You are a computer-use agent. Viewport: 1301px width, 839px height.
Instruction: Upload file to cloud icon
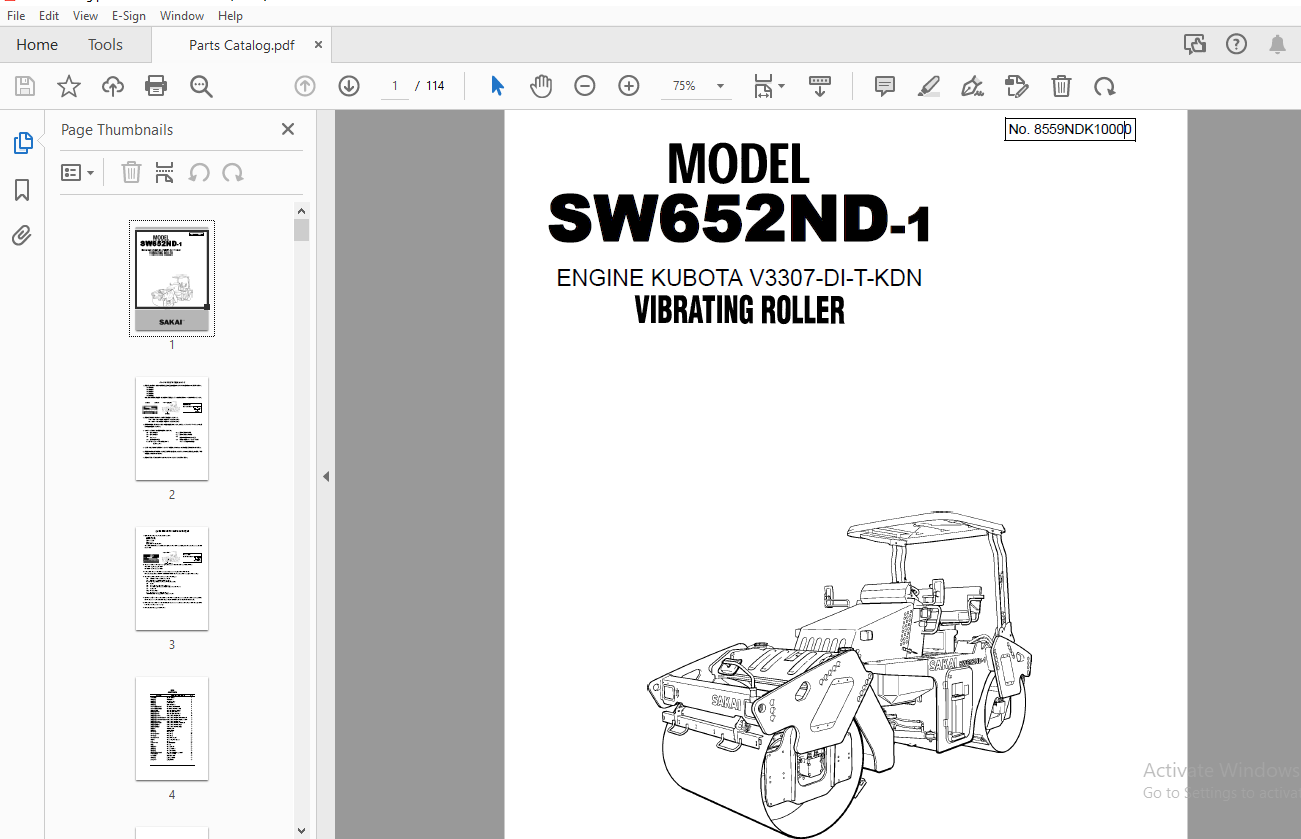click(113, 86)
